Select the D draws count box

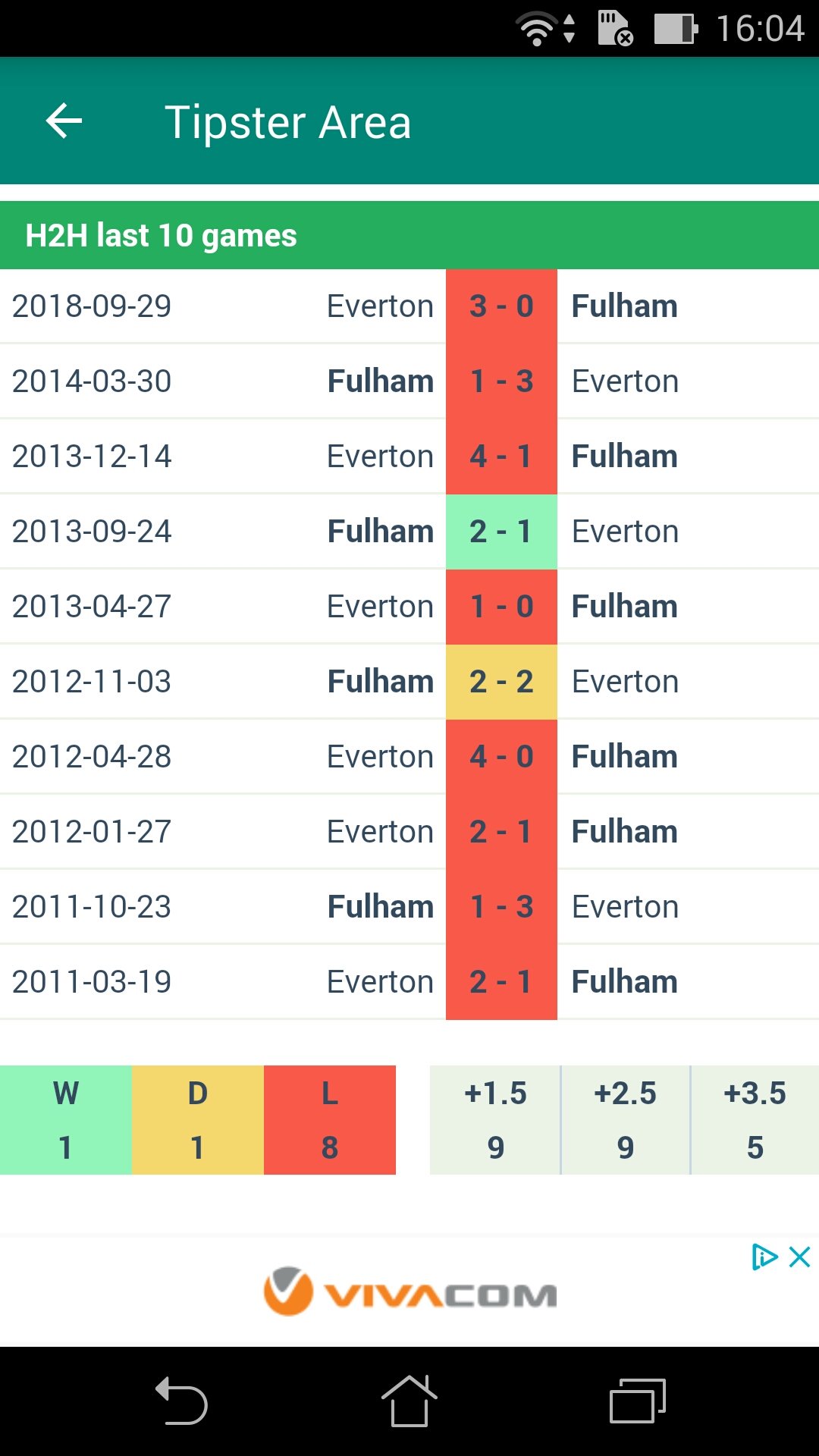(x=198, y=1120)
